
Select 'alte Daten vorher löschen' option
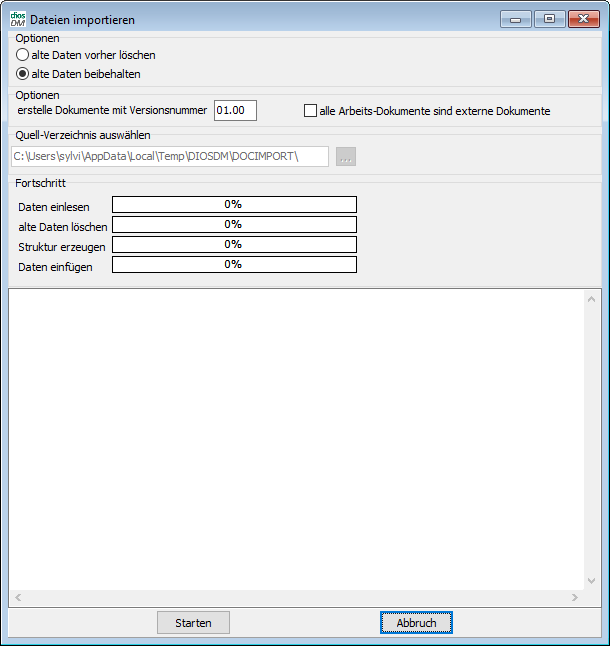click(x=23, y=56)
